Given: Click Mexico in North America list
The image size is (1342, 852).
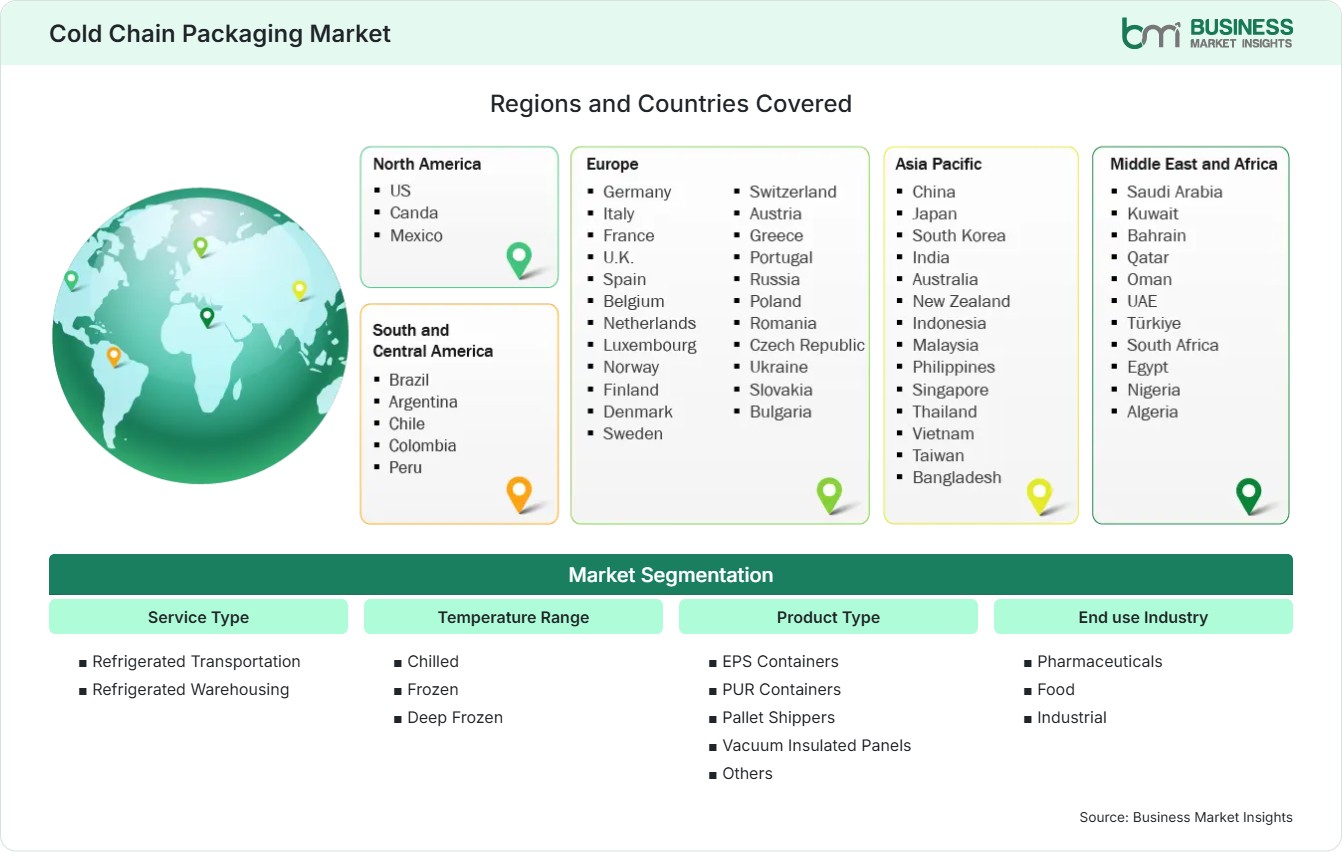Looking at the screenshot, I should (416, 235).
